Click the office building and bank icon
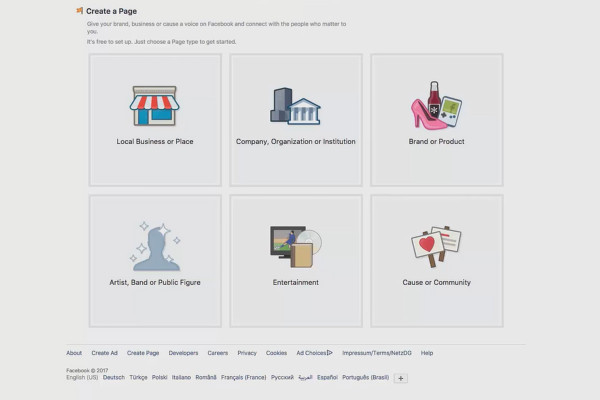The width and height of the screenshot is (600, 400). [x=295, y=106]
